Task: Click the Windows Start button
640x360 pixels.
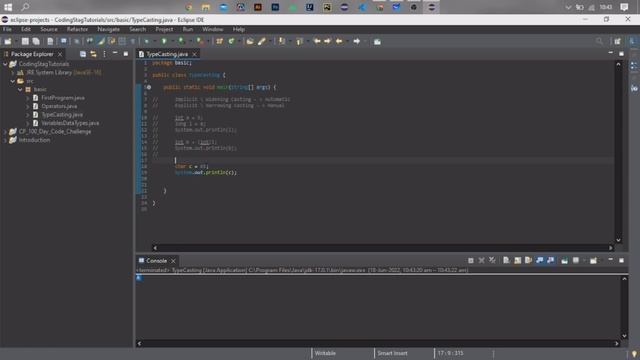Action: pos(8,7)
